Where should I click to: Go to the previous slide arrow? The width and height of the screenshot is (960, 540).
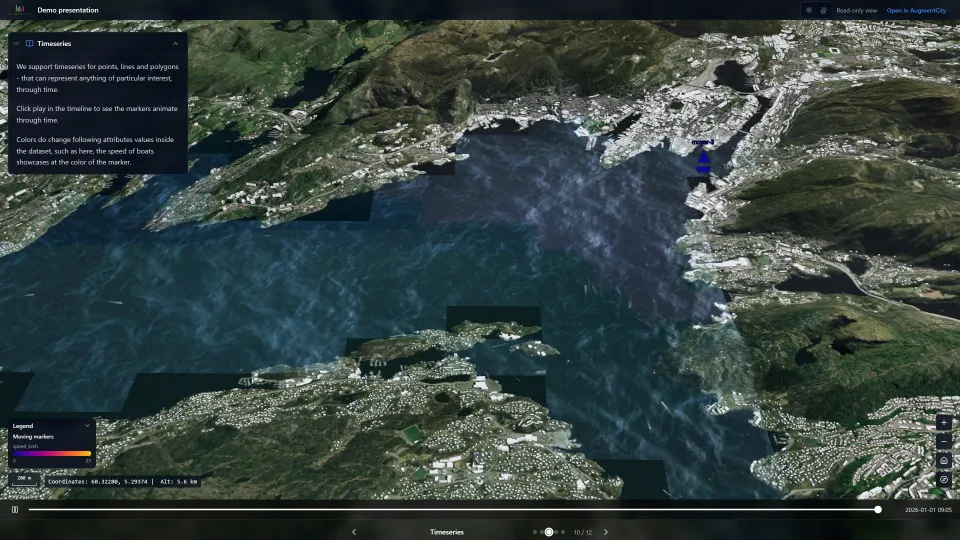[354, 532]
